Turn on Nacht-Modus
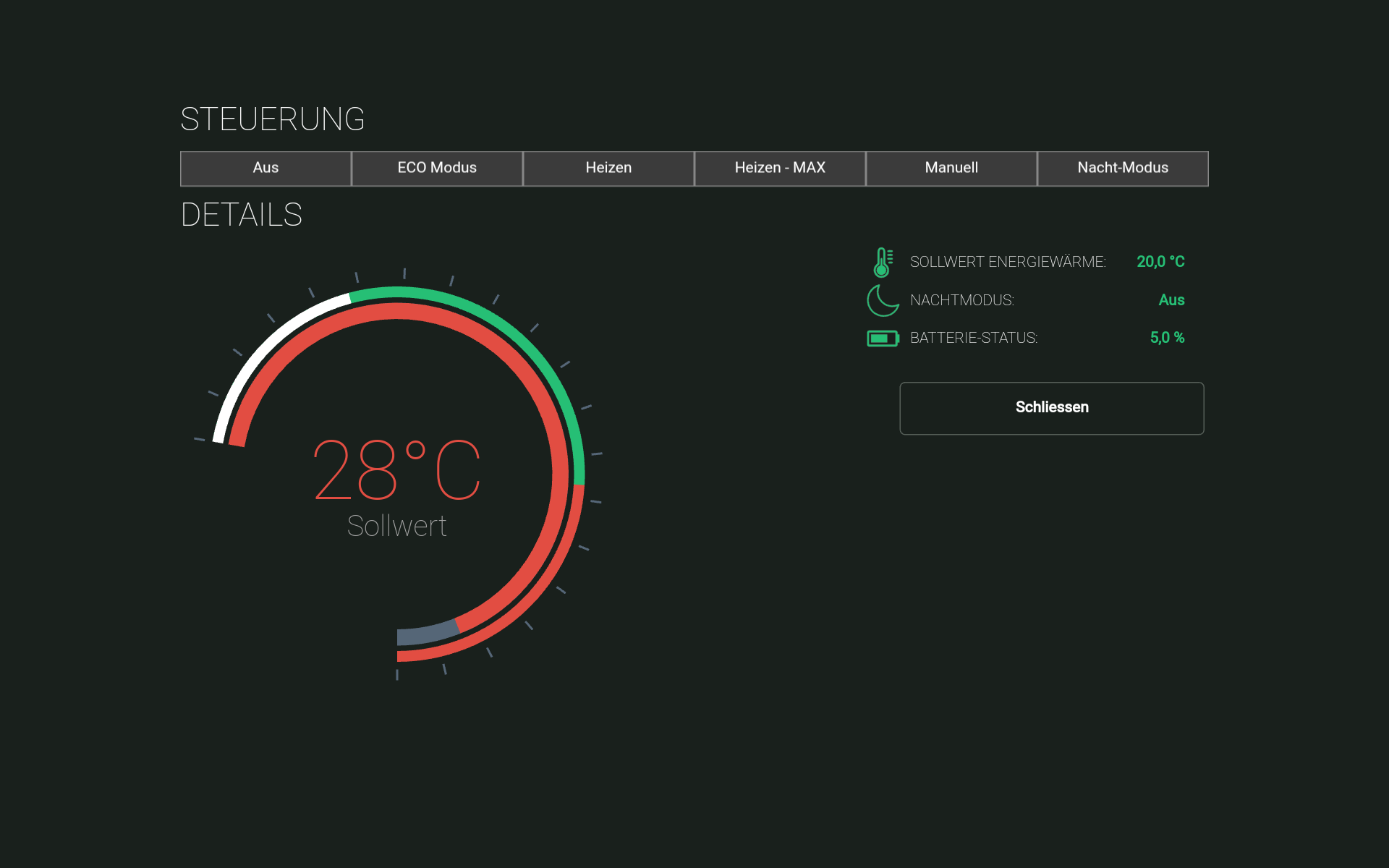This screenshot has height=868, width=1389. tap(1123, 168)
